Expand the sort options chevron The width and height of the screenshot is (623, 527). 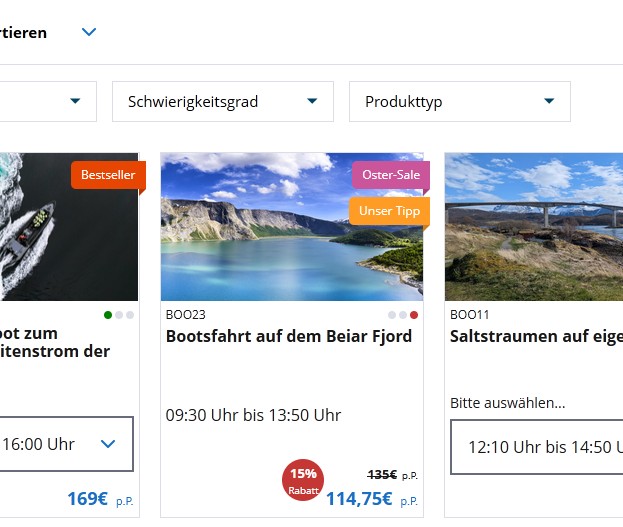tap(89, 32)
